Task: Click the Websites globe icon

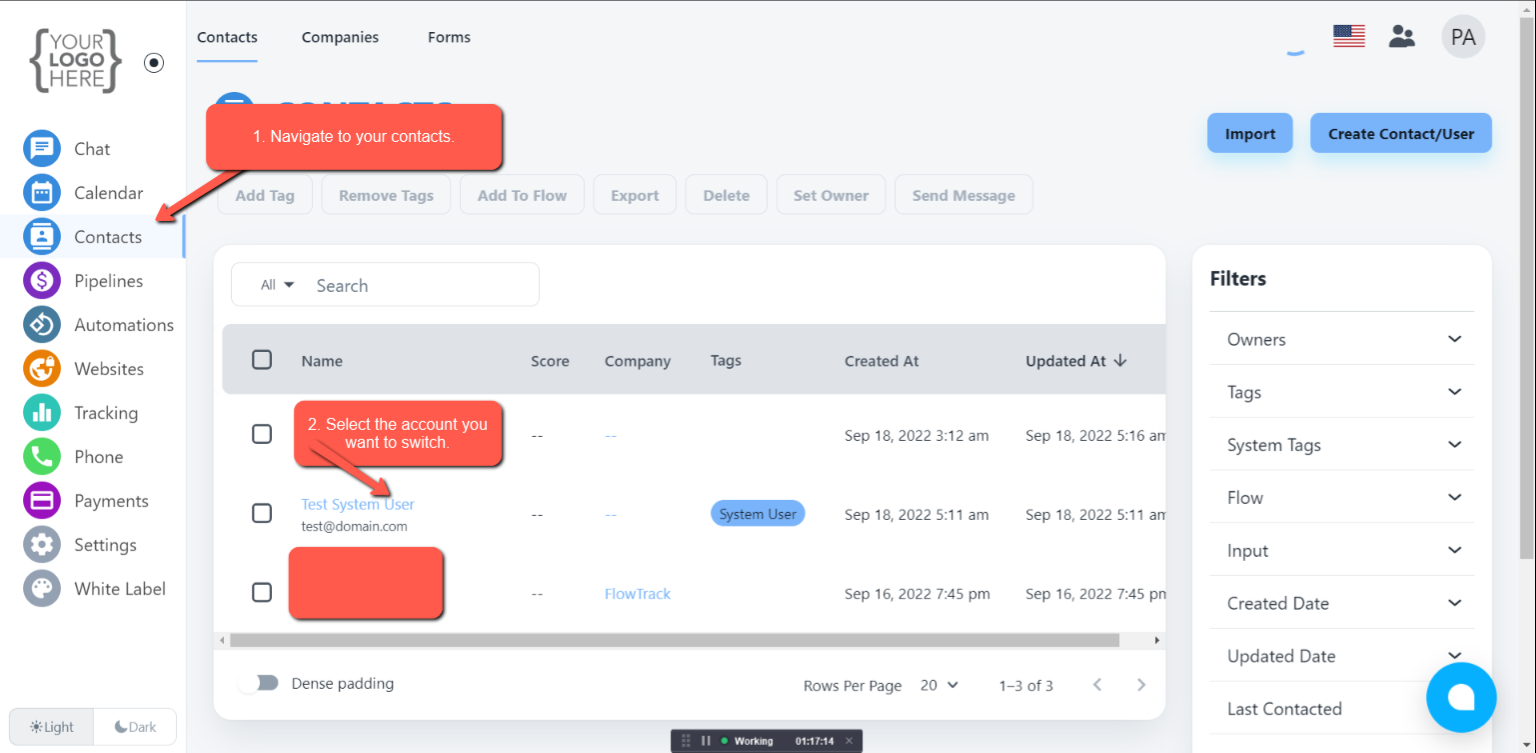Action: pyautogui.click(x=41, y=369)
